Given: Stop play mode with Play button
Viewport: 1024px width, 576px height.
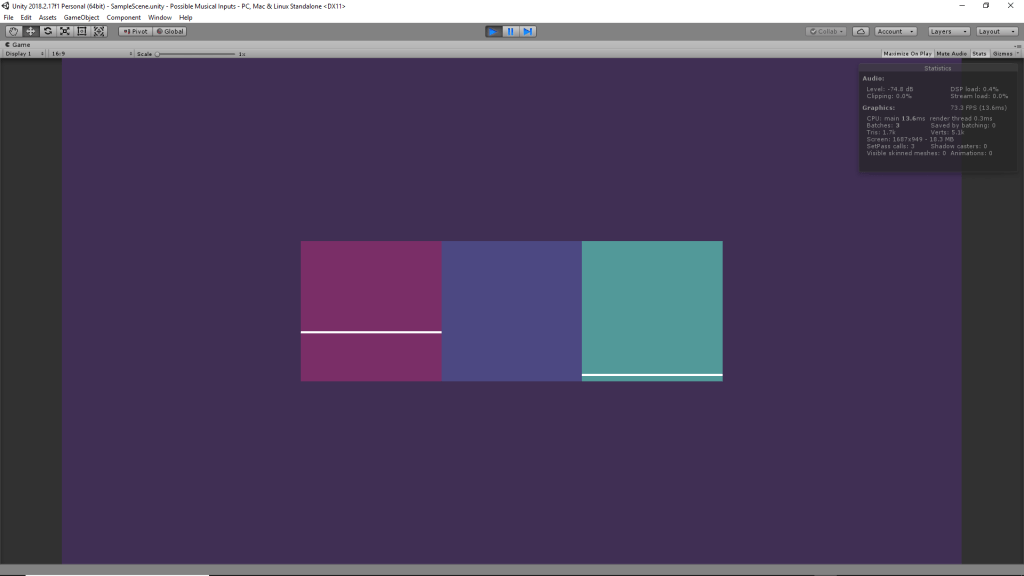Looking at the screenshot, I should 493,31.
